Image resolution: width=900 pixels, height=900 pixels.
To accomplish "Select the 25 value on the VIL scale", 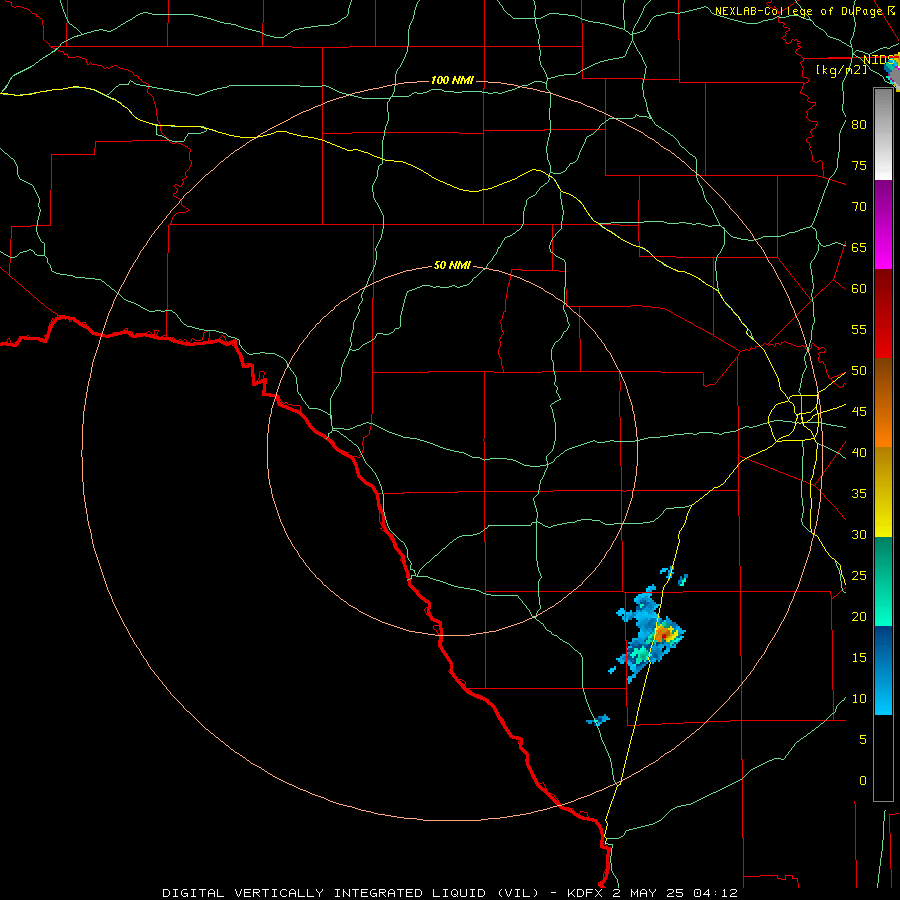I will pos(859,576).
